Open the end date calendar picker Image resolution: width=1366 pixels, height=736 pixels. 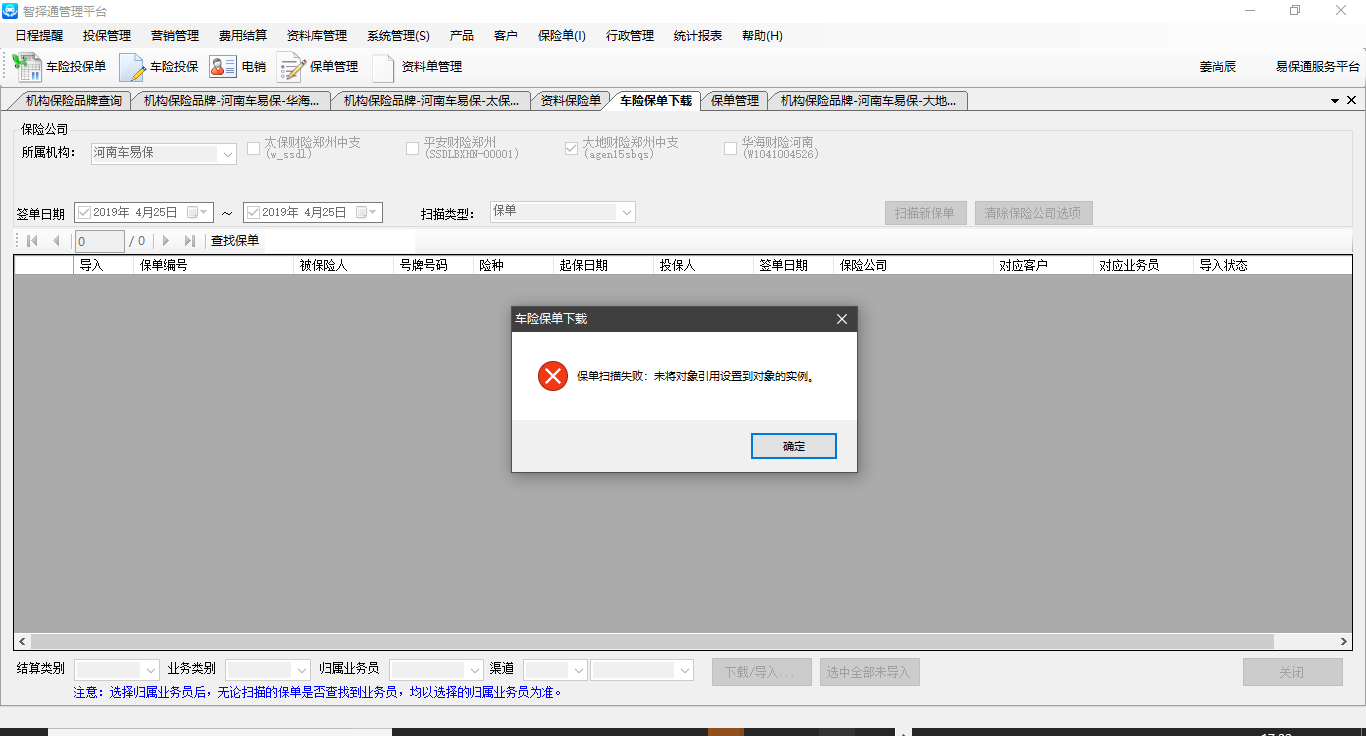(x=367, y=212)
